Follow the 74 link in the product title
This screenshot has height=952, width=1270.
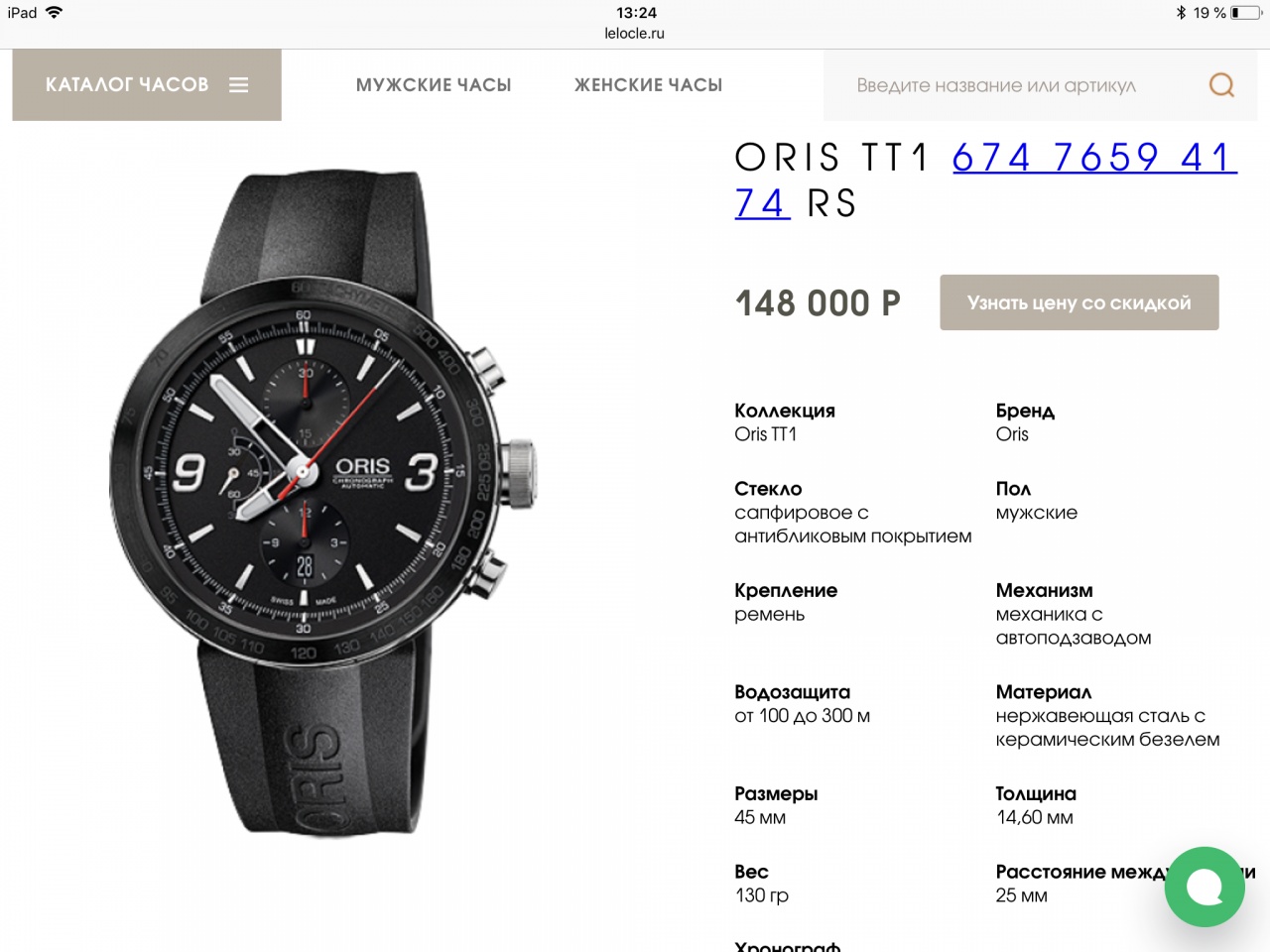(762, 203)
